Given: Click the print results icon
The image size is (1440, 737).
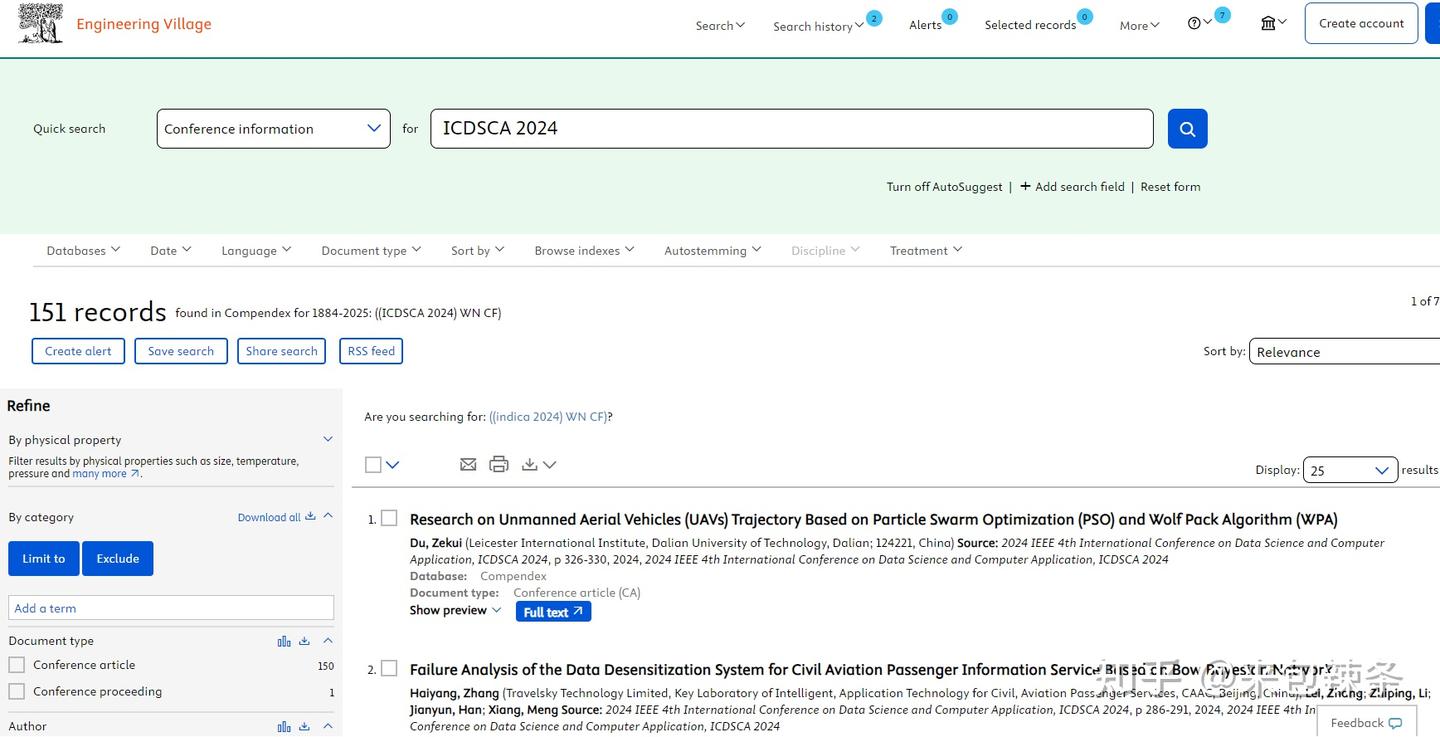Looking at the screenshot, I should [x=499, y=464].
